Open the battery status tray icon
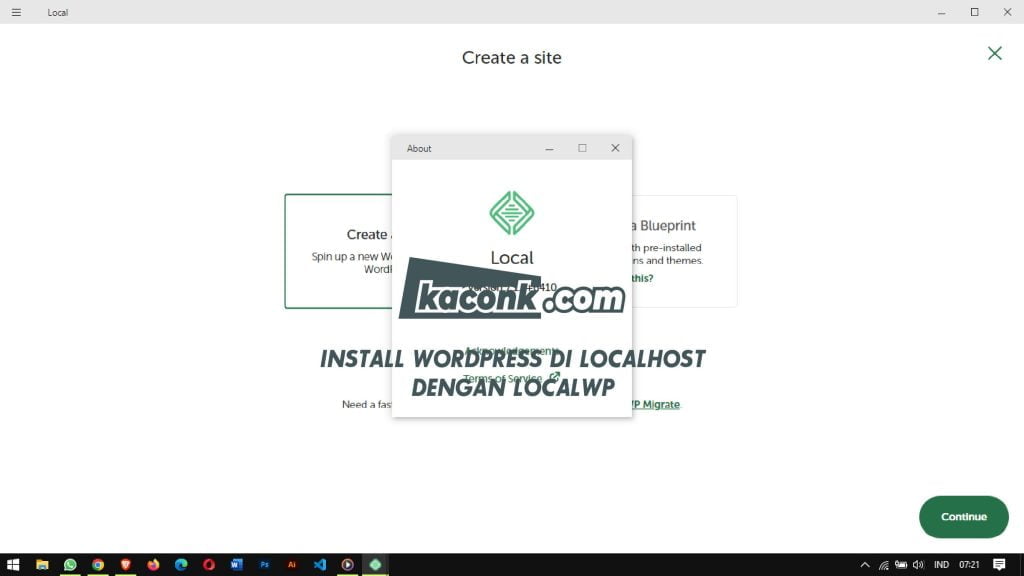 [x=901, y=565]
